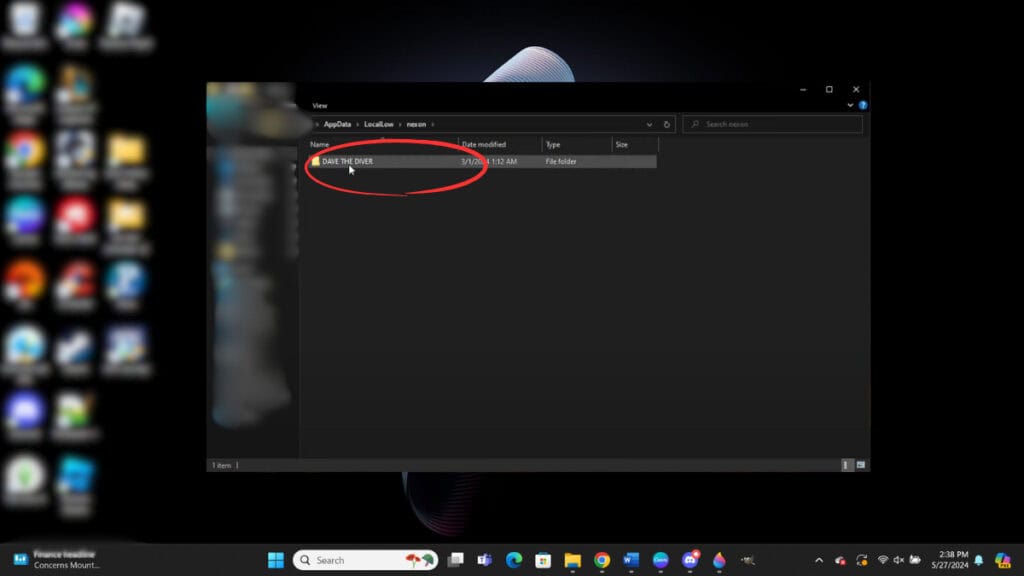Screen dimensions: 1024x576
Task: Open the Microsoft Store from the taskbar
Action: tap(541, 559)
